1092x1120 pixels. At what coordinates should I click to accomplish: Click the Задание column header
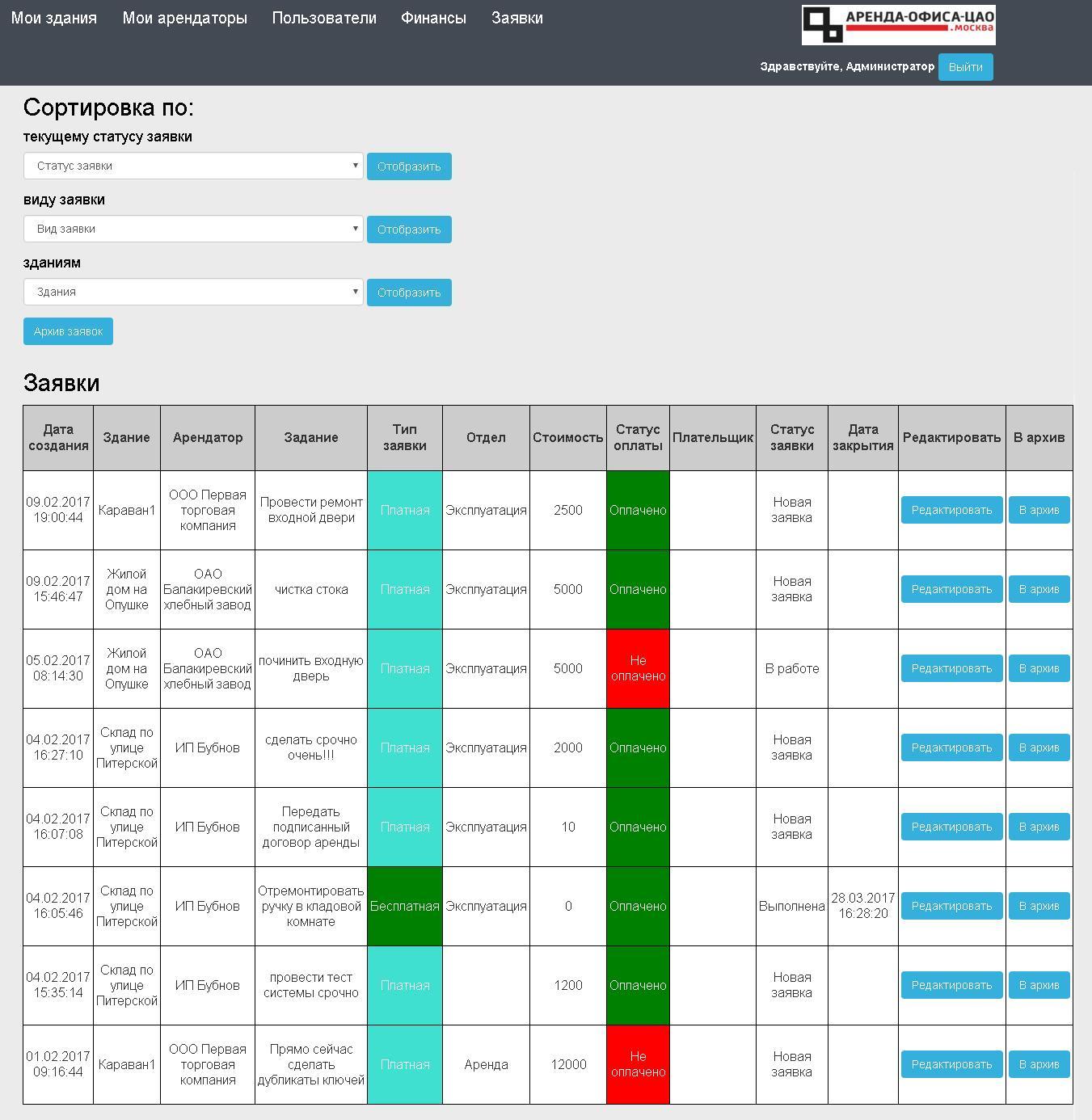[x=311, y=437]
